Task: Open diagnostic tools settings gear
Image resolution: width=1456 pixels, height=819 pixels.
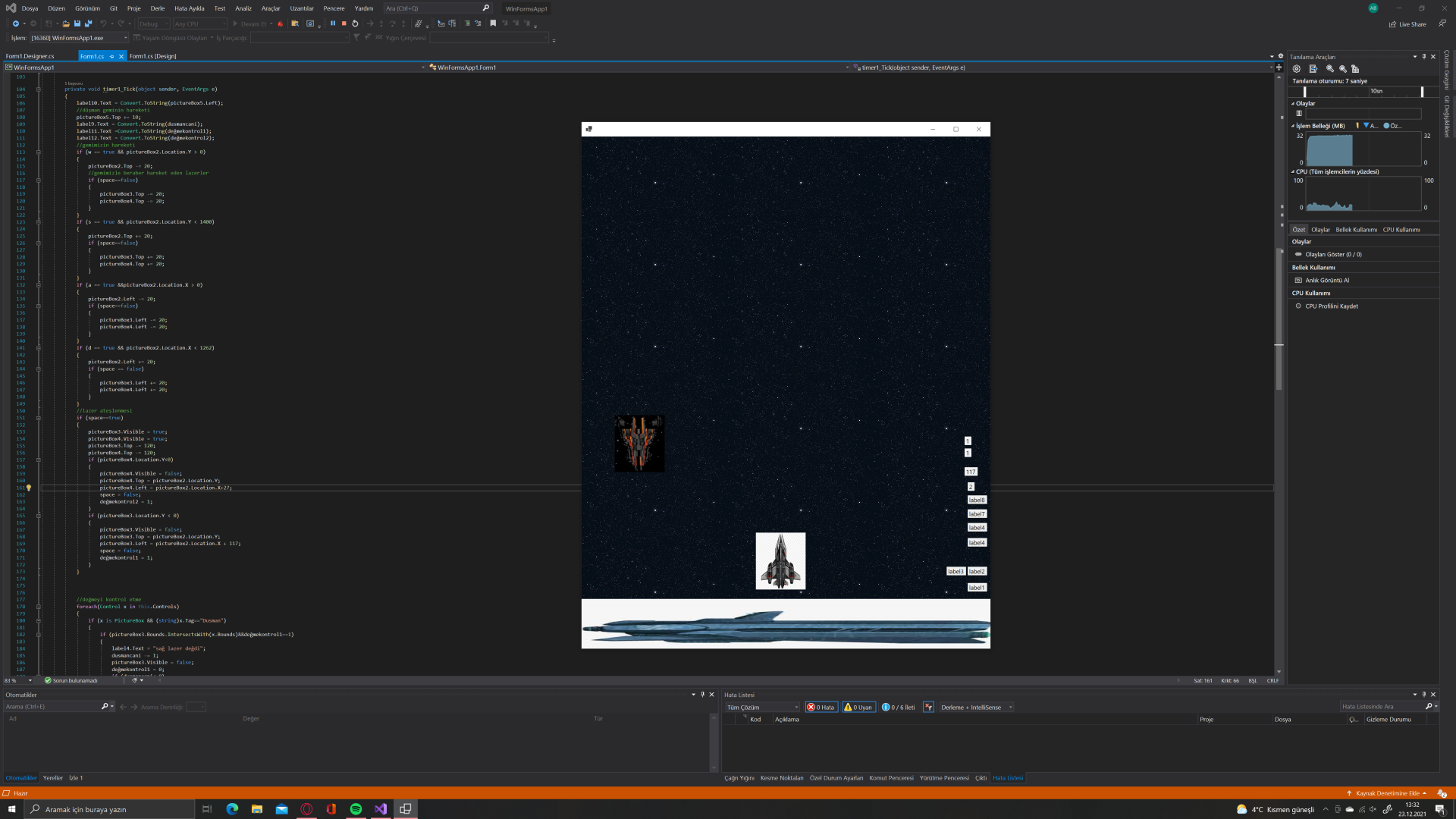Action: point(1297,68)
